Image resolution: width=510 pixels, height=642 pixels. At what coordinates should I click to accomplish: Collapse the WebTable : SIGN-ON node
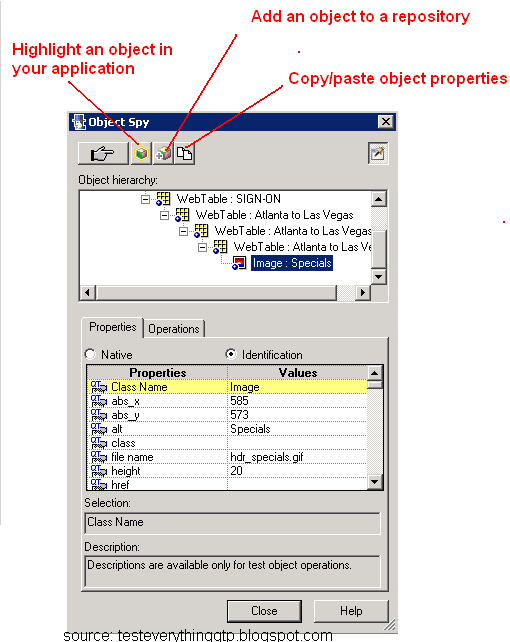tap(145, 199)
